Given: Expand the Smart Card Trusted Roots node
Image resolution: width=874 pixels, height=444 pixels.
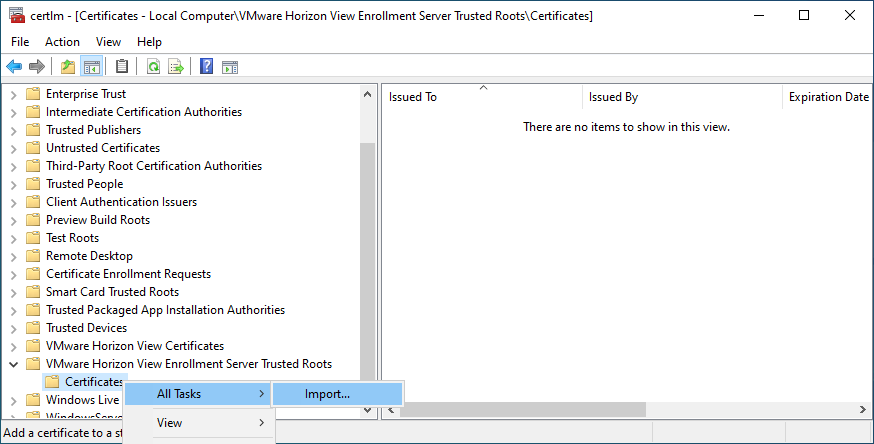Looking at the screenshot, I should 13,292.
